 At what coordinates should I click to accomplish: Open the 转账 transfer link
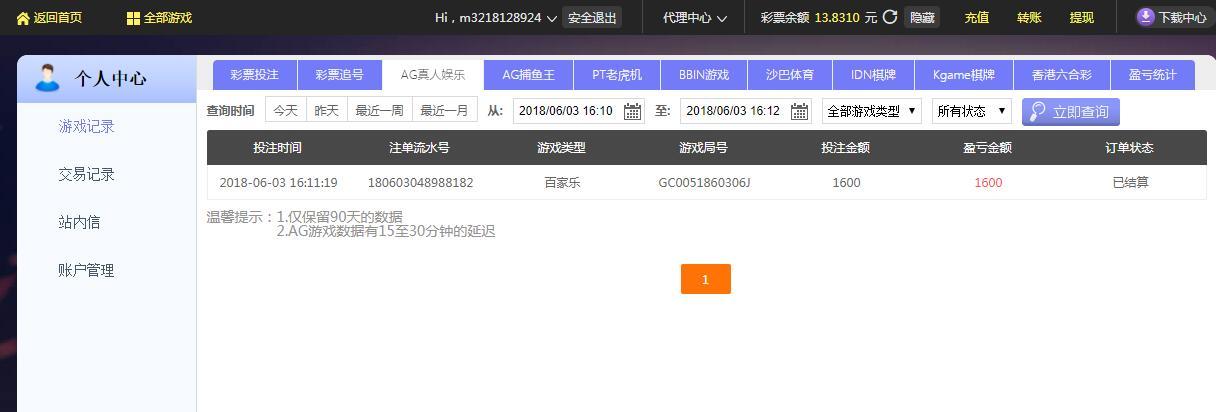1029,18
